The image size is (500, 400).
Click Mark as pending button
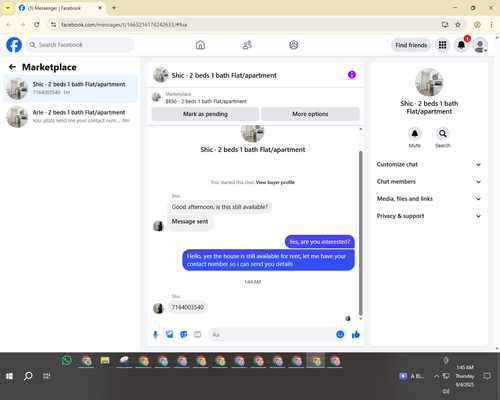click(205, 114)
